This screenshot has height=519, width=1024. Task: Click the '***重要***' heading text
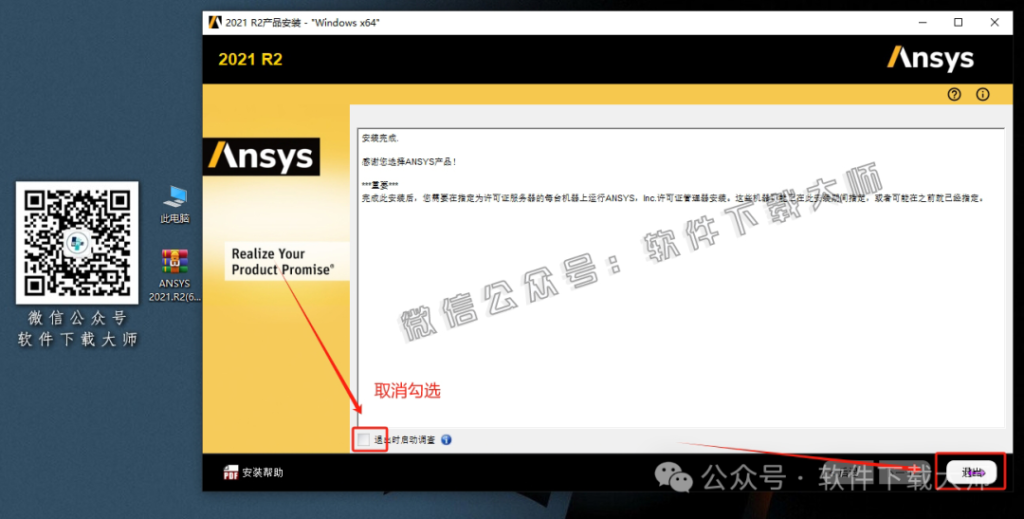coord(380,185)
